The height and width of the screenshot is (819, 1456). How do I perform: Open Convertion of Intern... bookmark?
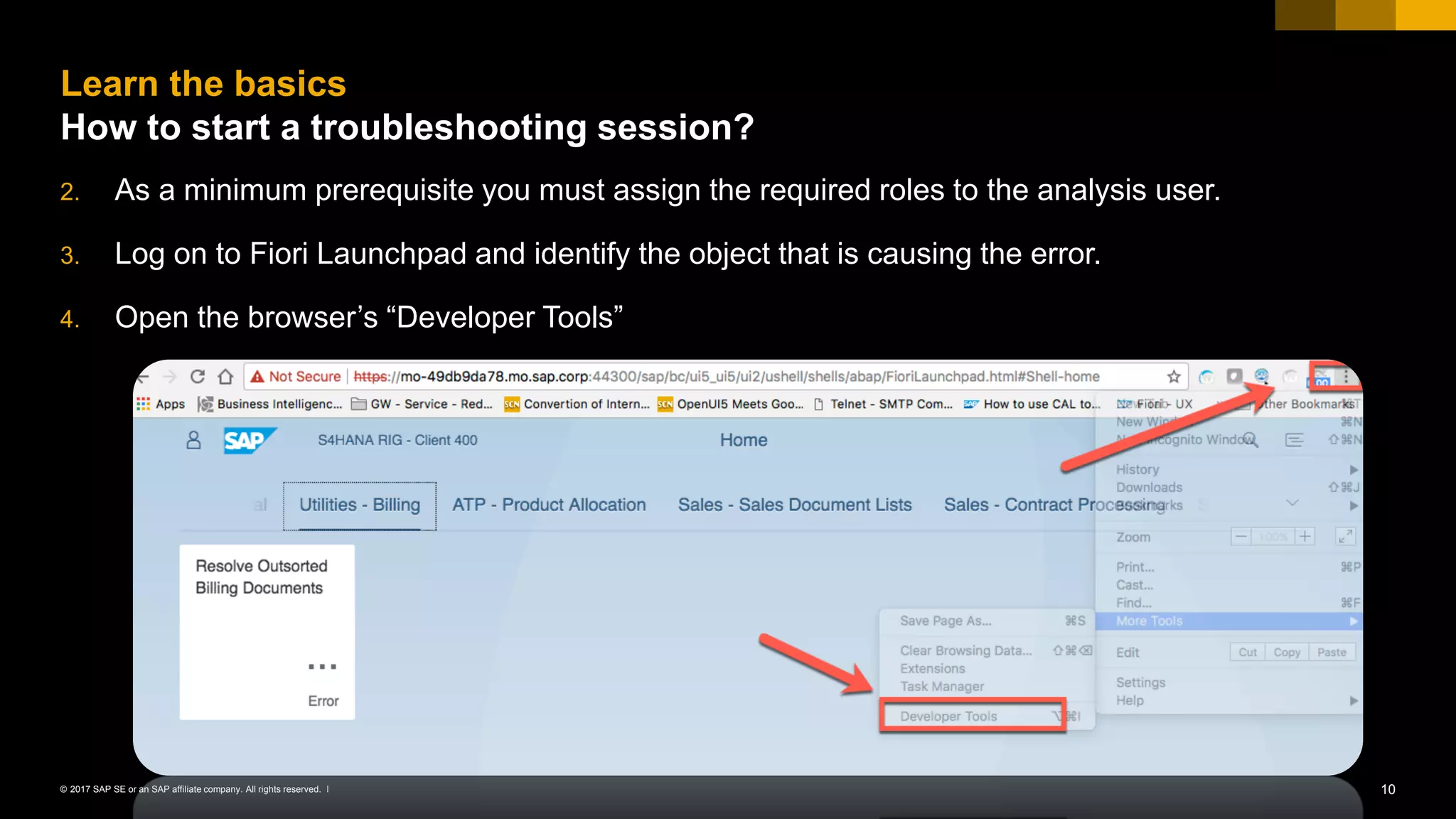coord(577,404)
